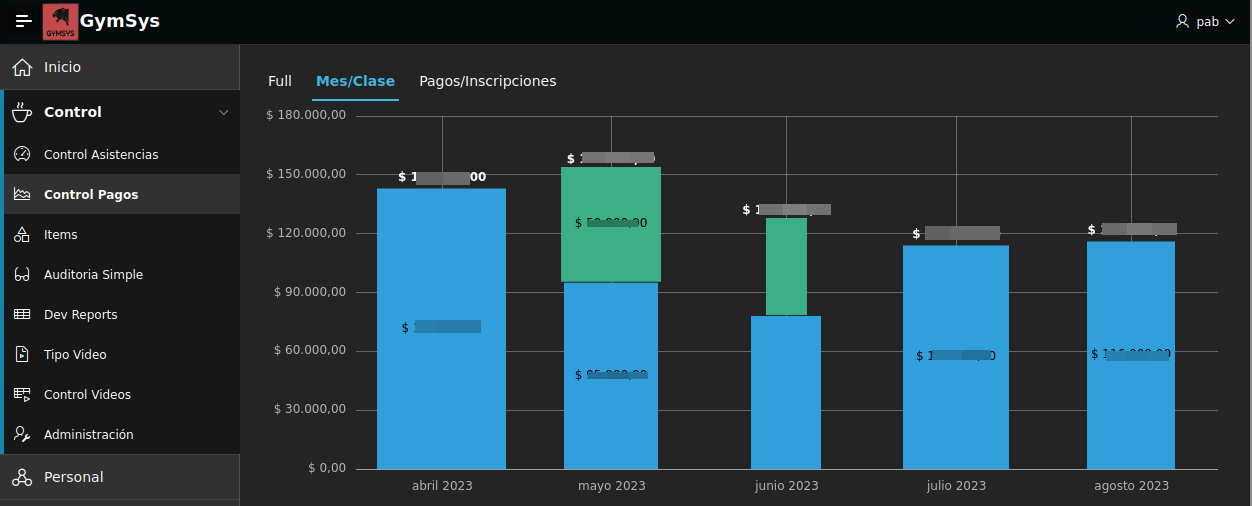
Task: Collapse the Control section chevron
Action: [x=223, y=113]
